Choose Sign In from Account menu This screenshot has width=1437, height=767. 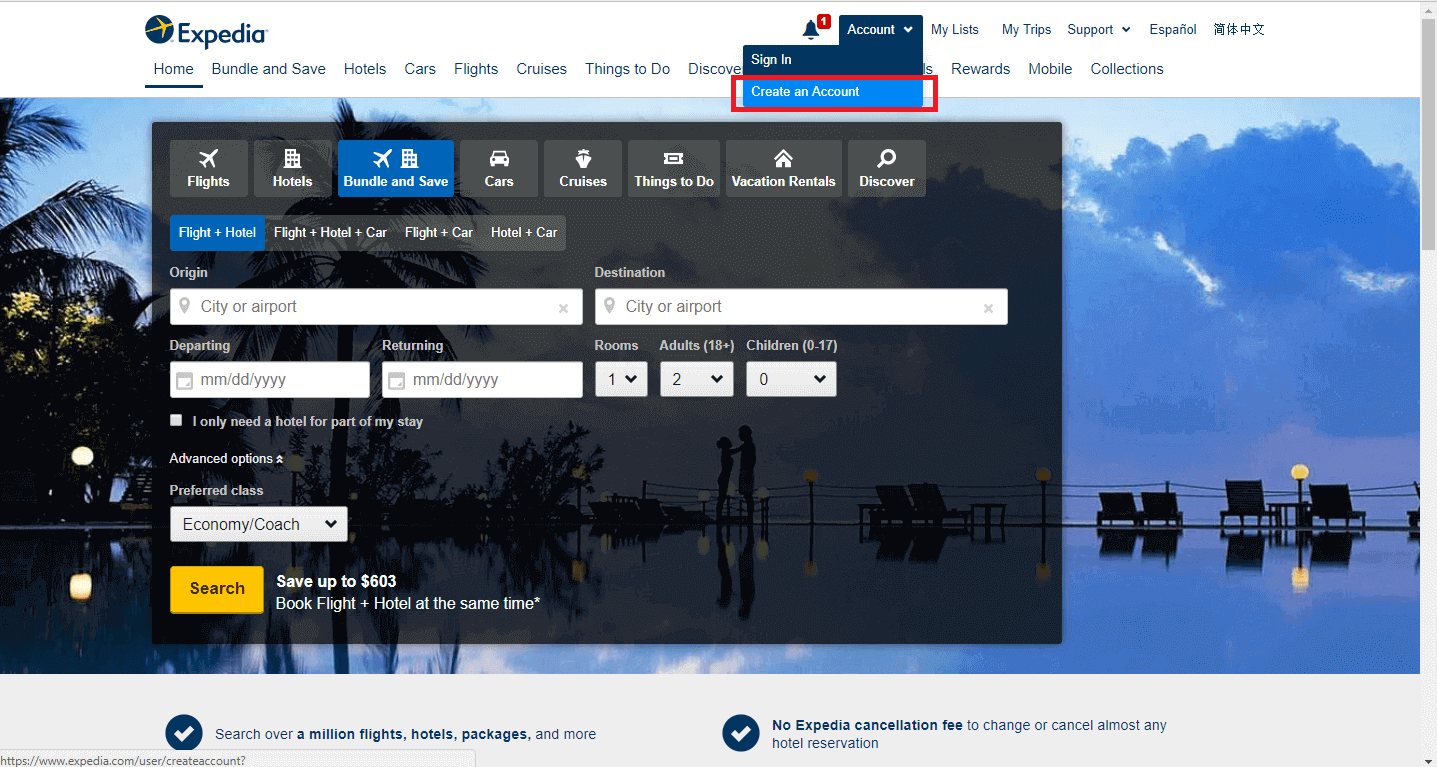[833, 59]
